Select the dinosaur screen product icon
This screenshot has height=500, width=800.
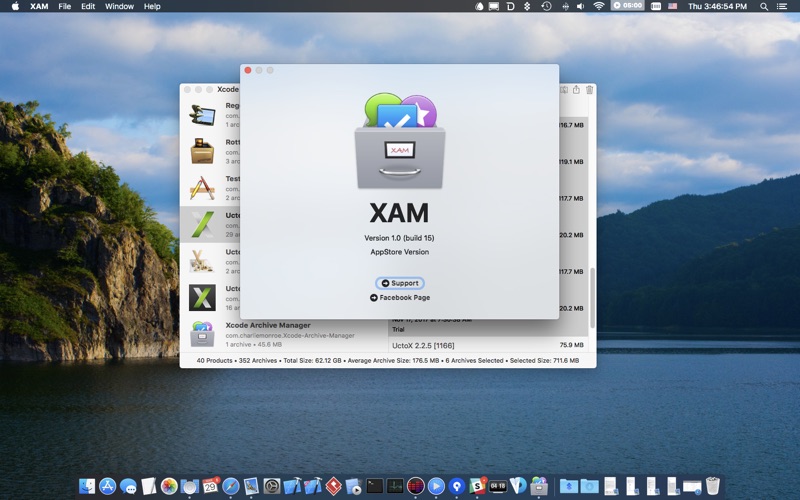point(203,114)
